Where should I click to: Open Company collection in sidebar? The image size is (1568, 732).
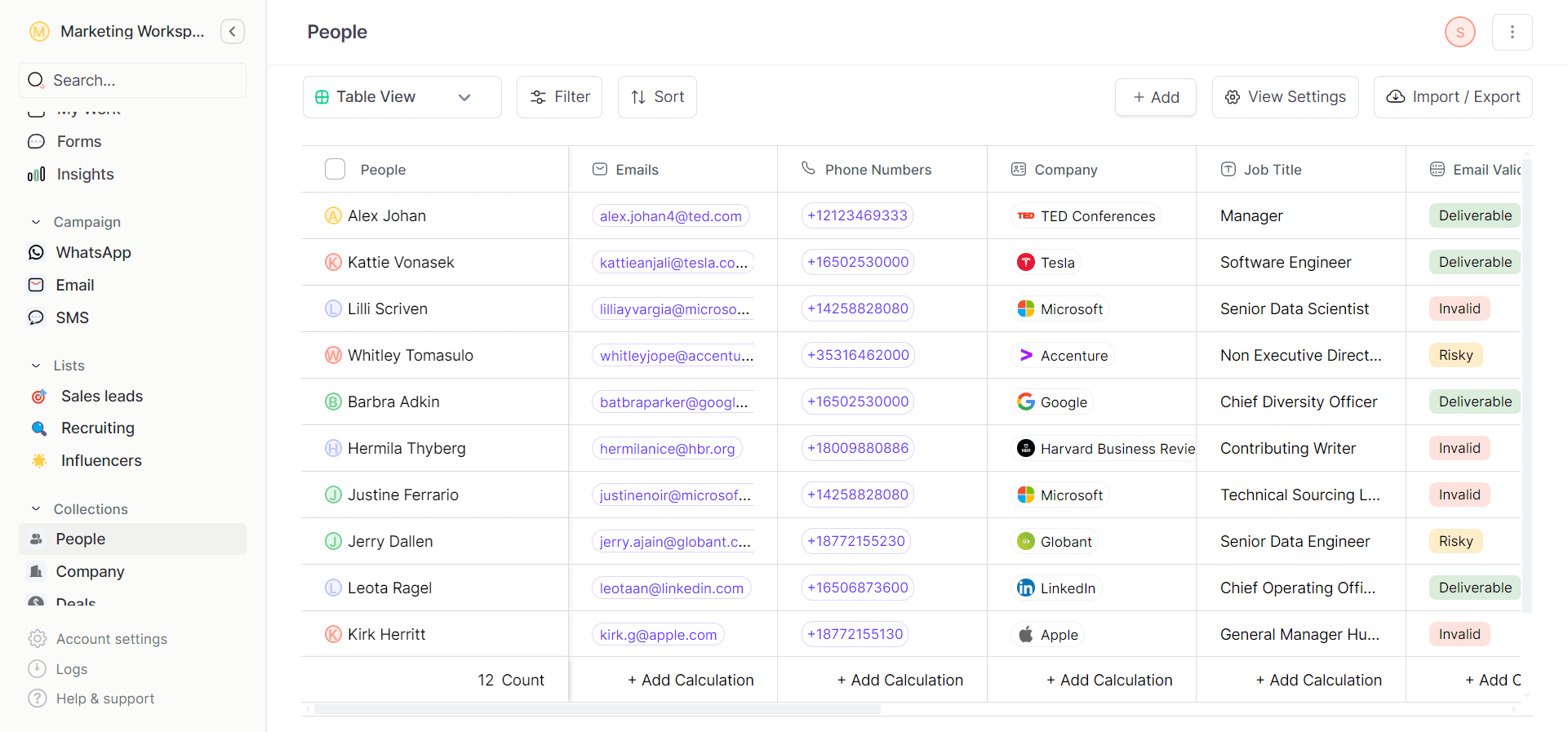click(x=90, y=572)
